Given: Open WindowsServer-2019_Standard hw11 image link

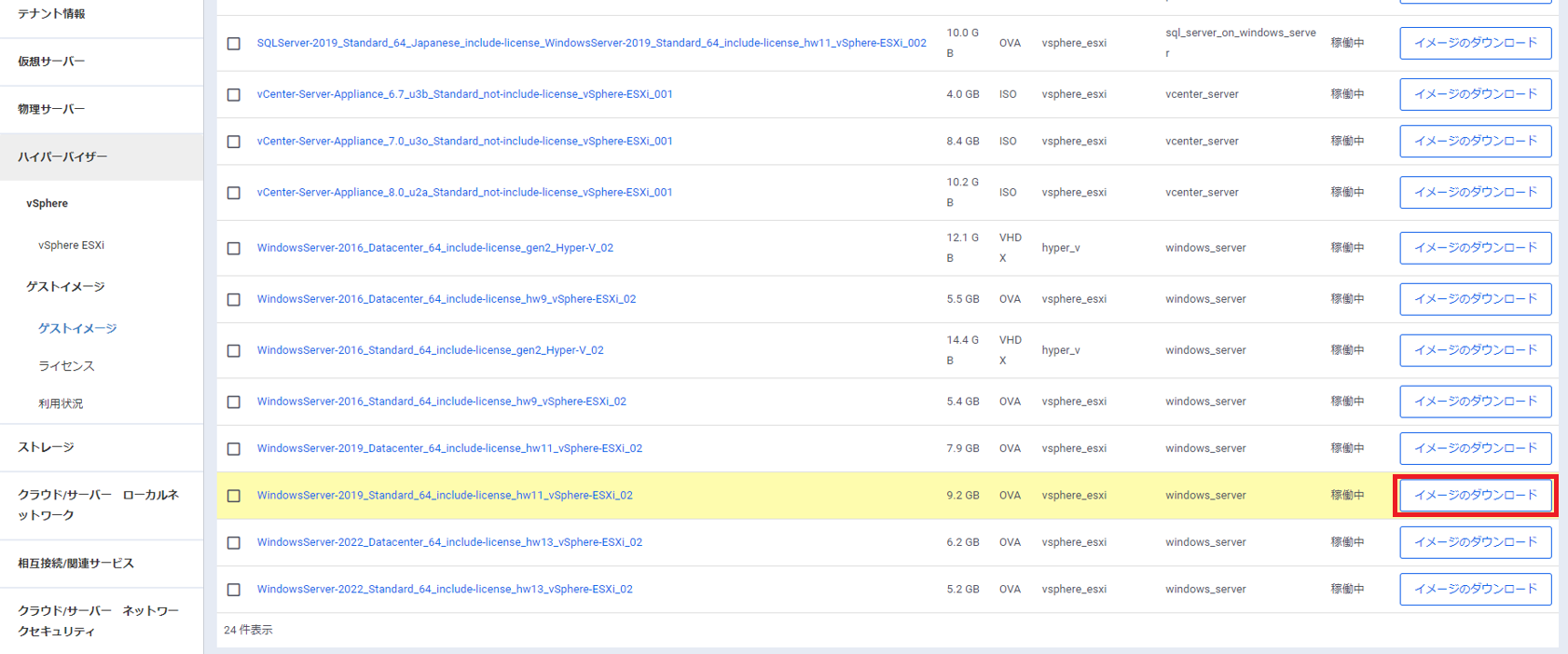Looking at the screenshot, I should [445, 496].
